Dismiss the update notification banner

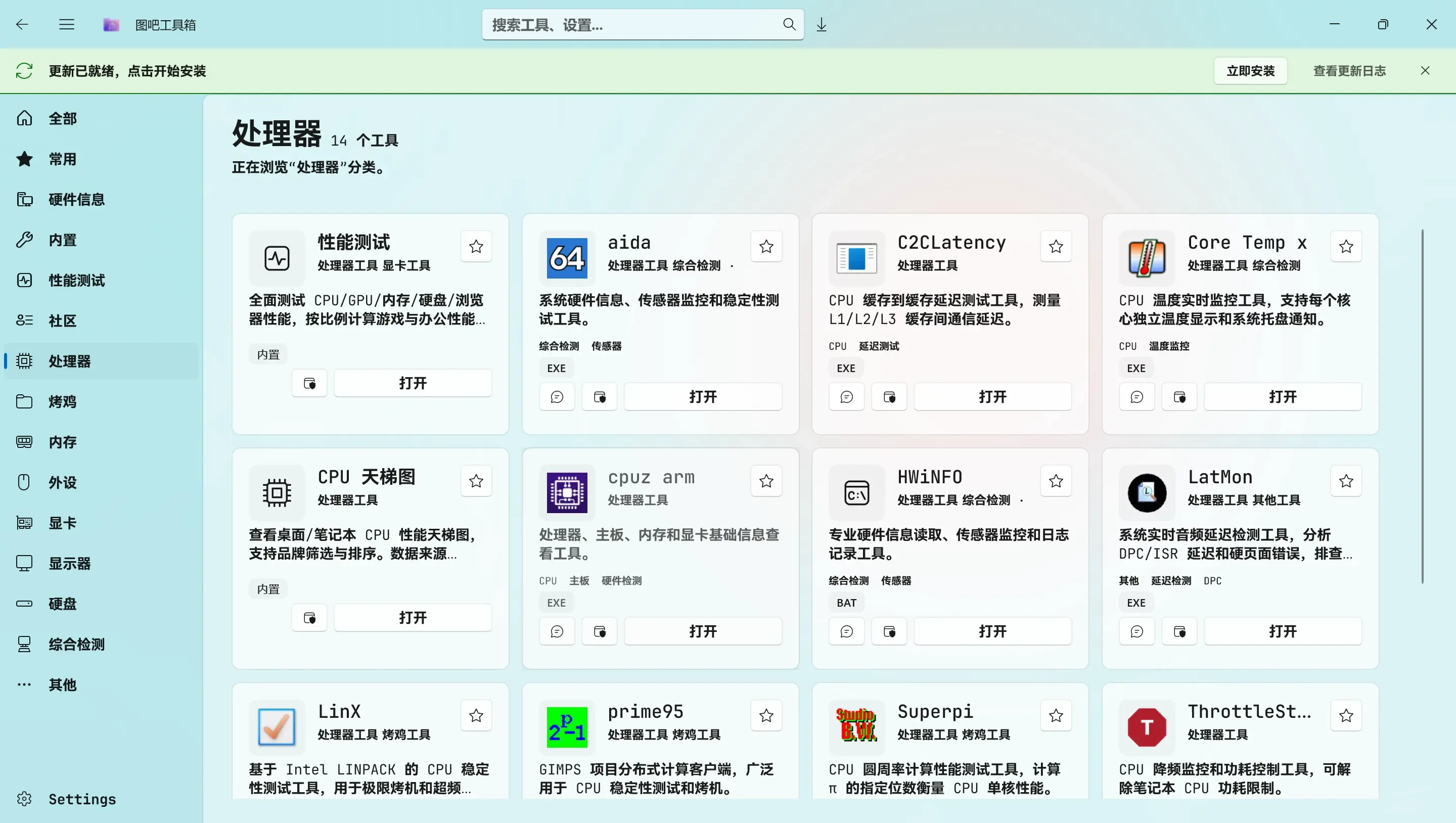pyautogui.click(x=1425, y=71)
